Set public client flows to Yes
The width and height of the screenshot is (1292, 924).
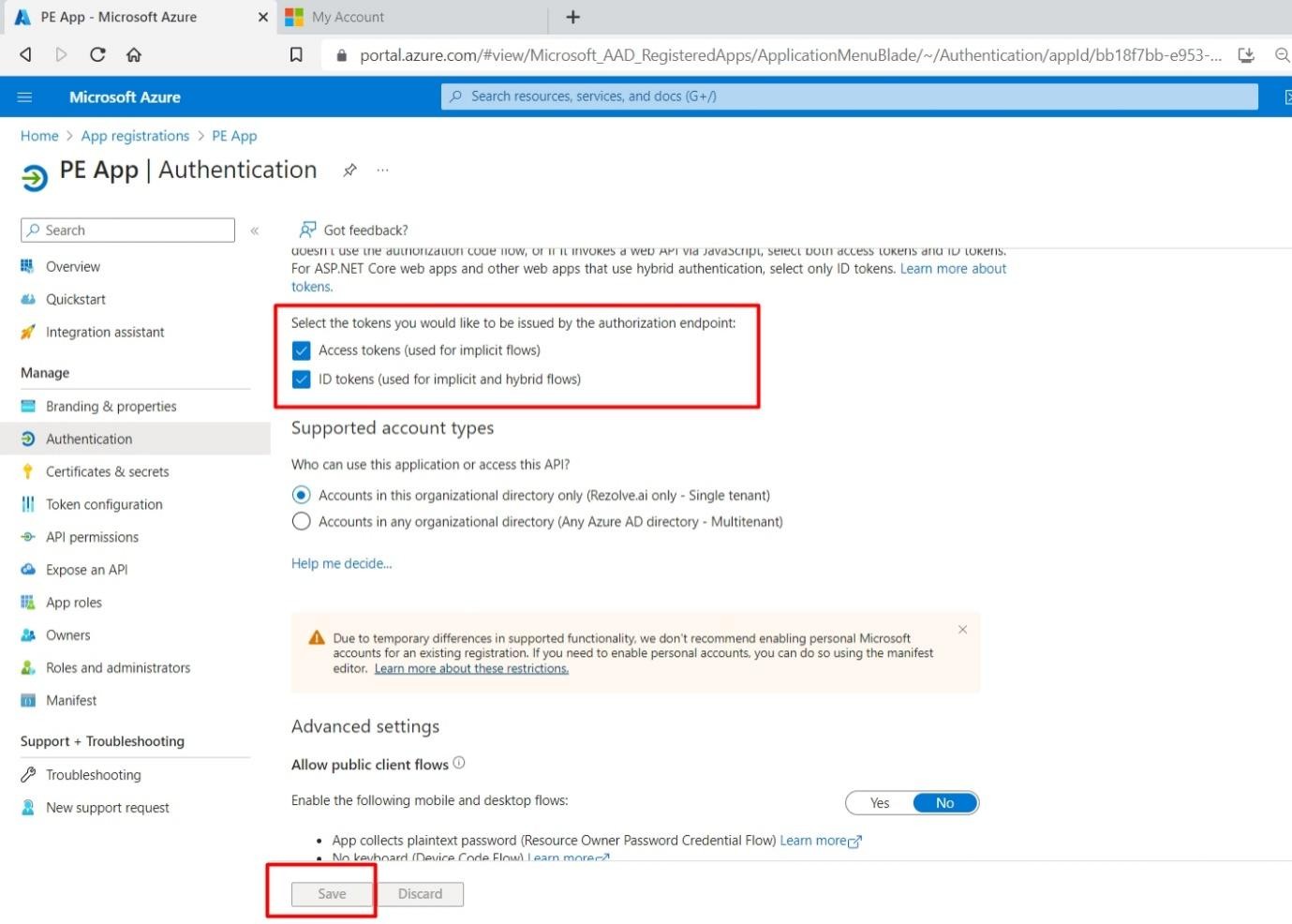879,803
